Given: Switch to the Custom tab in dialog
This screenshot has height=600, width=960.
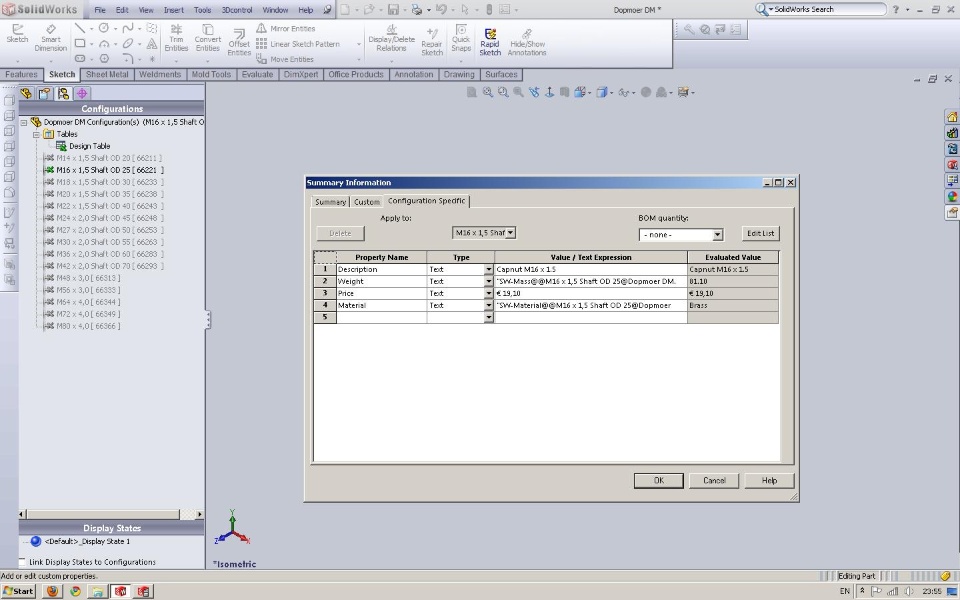Looking at the screenshot, I should (x=367, y=201).
